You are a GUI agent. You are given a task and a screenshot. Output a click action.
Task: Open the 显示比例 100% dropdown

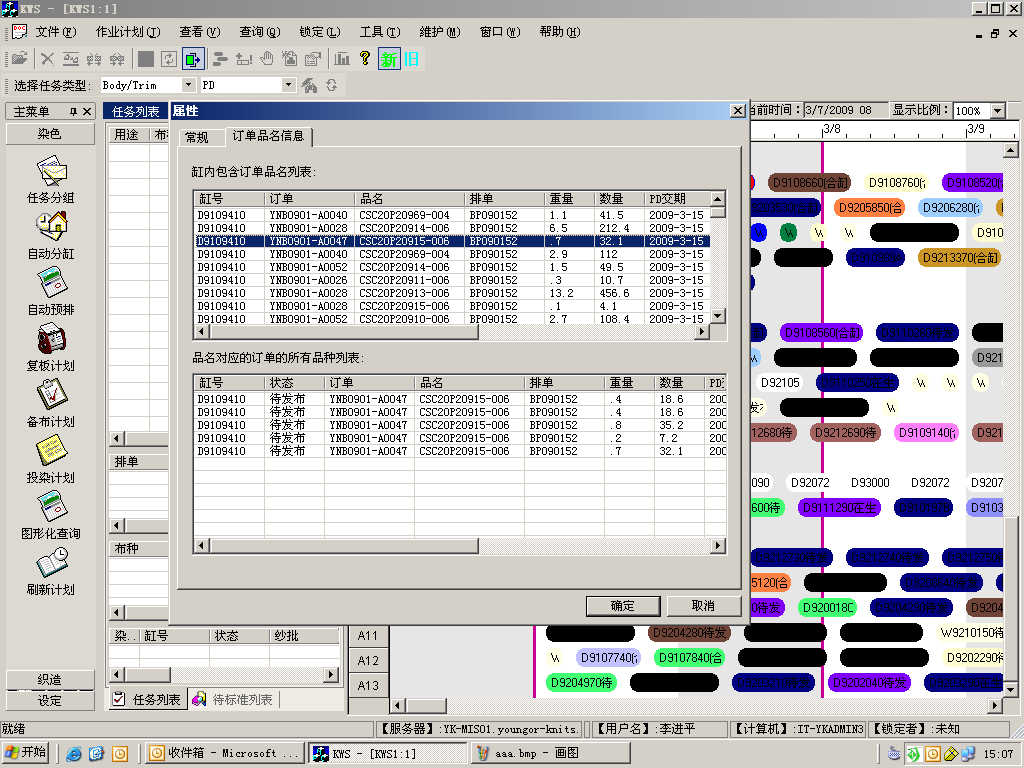click(997, 111)
